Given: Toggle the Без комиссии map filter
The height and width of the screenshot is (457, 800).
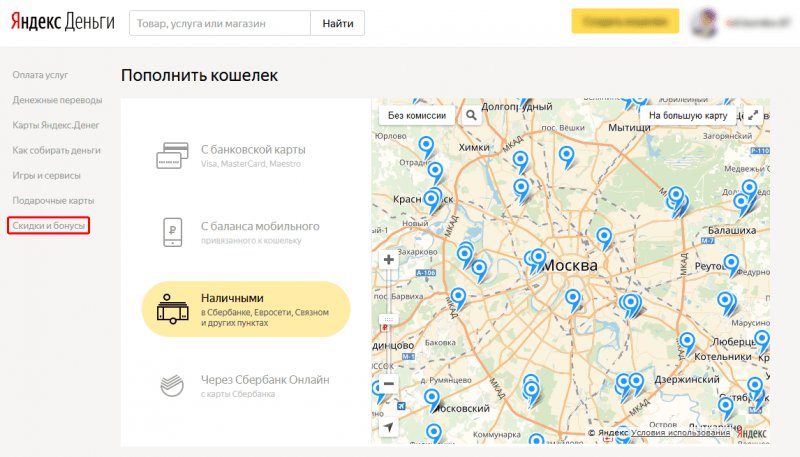Looking at the screenshot, I should pos(417,115).
